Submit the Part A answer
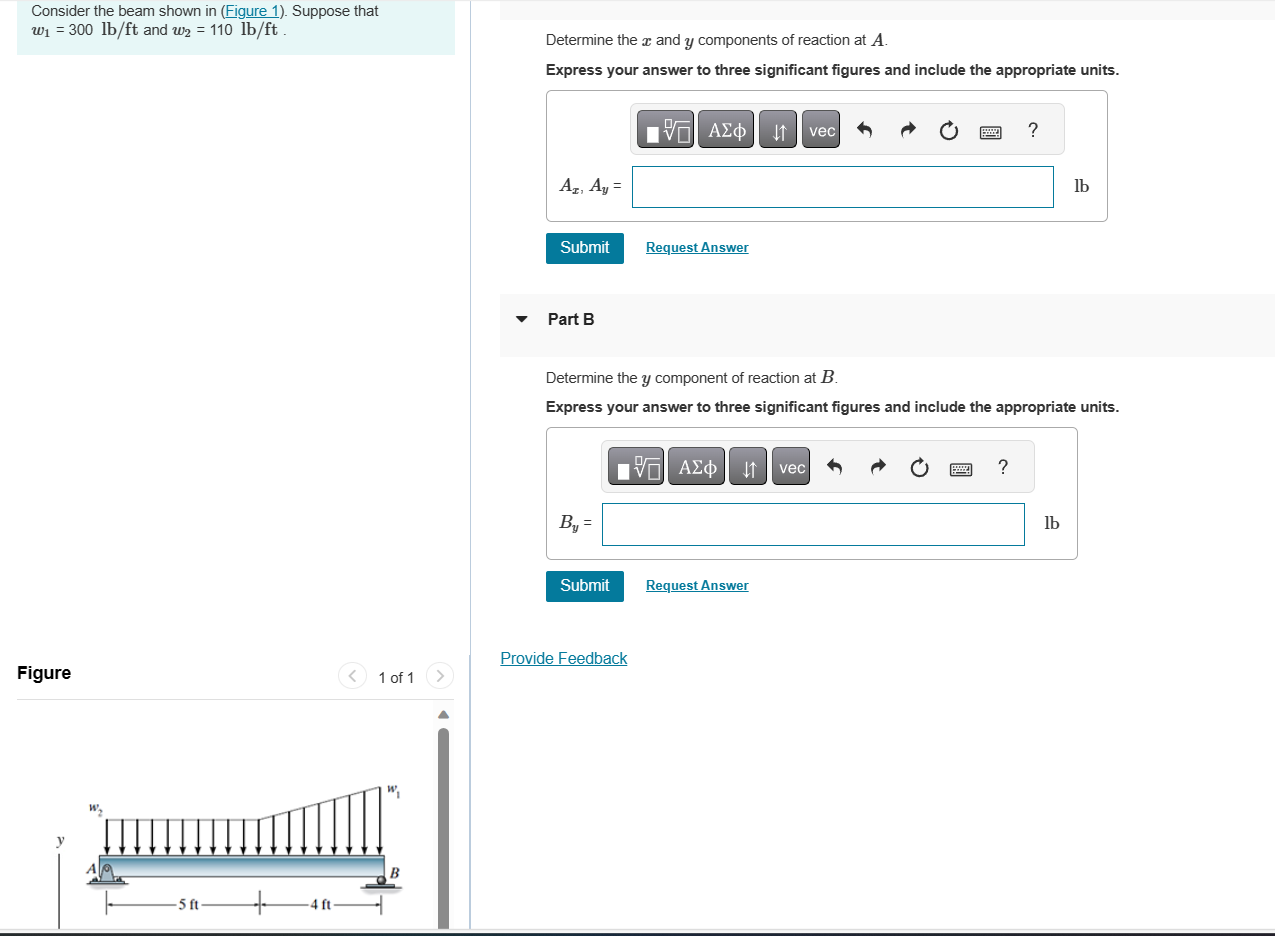This screenshot has width=1275, height=936. point(584,247)
